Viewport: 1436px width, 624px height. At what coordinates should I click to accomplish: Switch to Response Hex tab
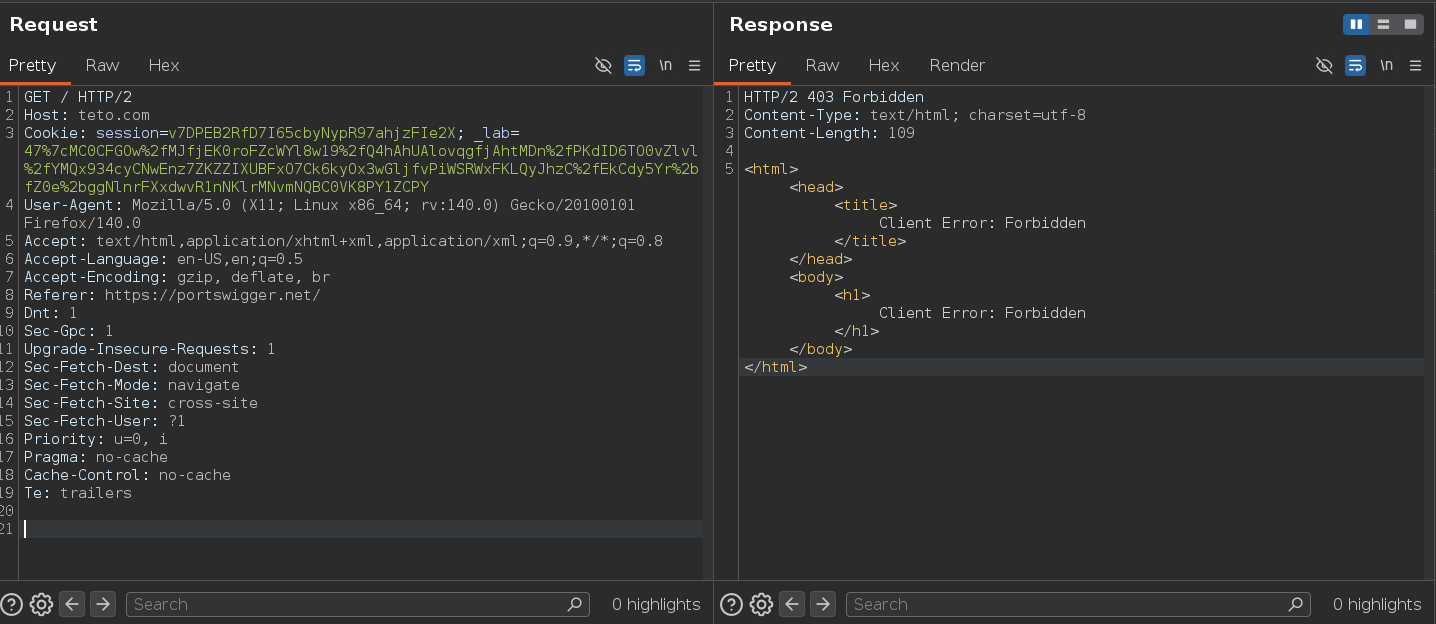click(884, 65)
